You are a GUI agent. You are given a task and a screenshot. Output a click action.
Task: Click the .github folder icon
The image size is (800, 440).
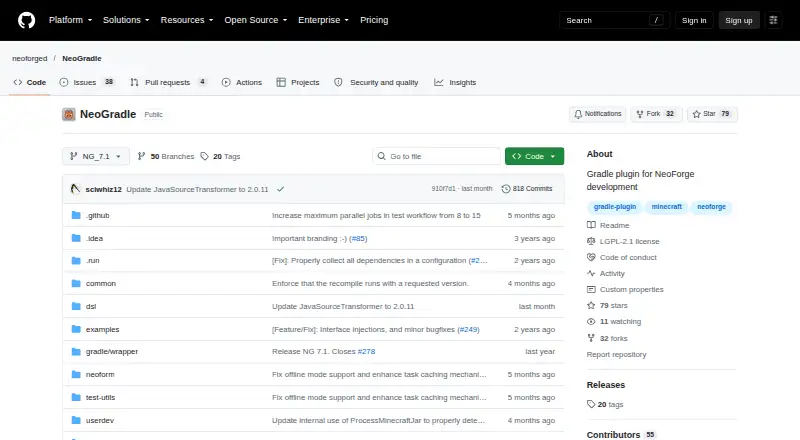pos(76,215)
